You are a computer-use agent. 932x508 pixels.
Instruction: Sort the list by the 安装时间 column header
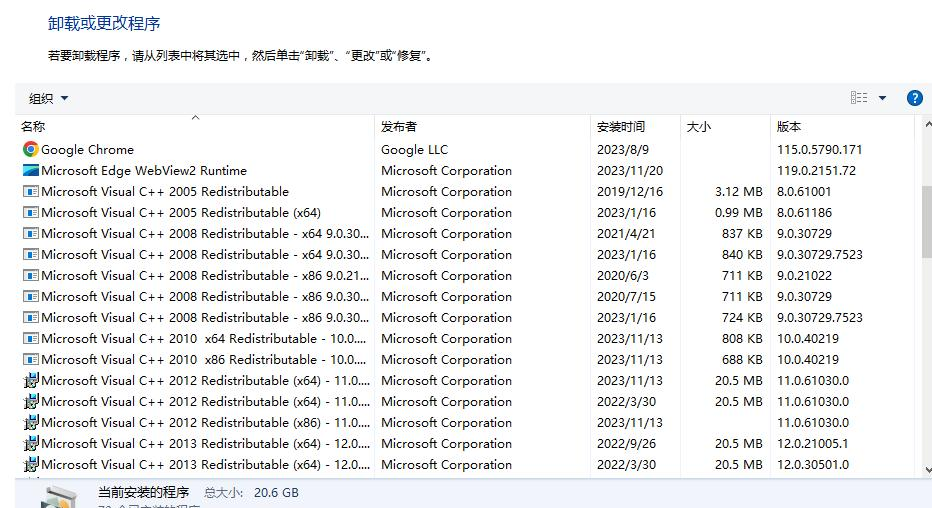(635, 126)
